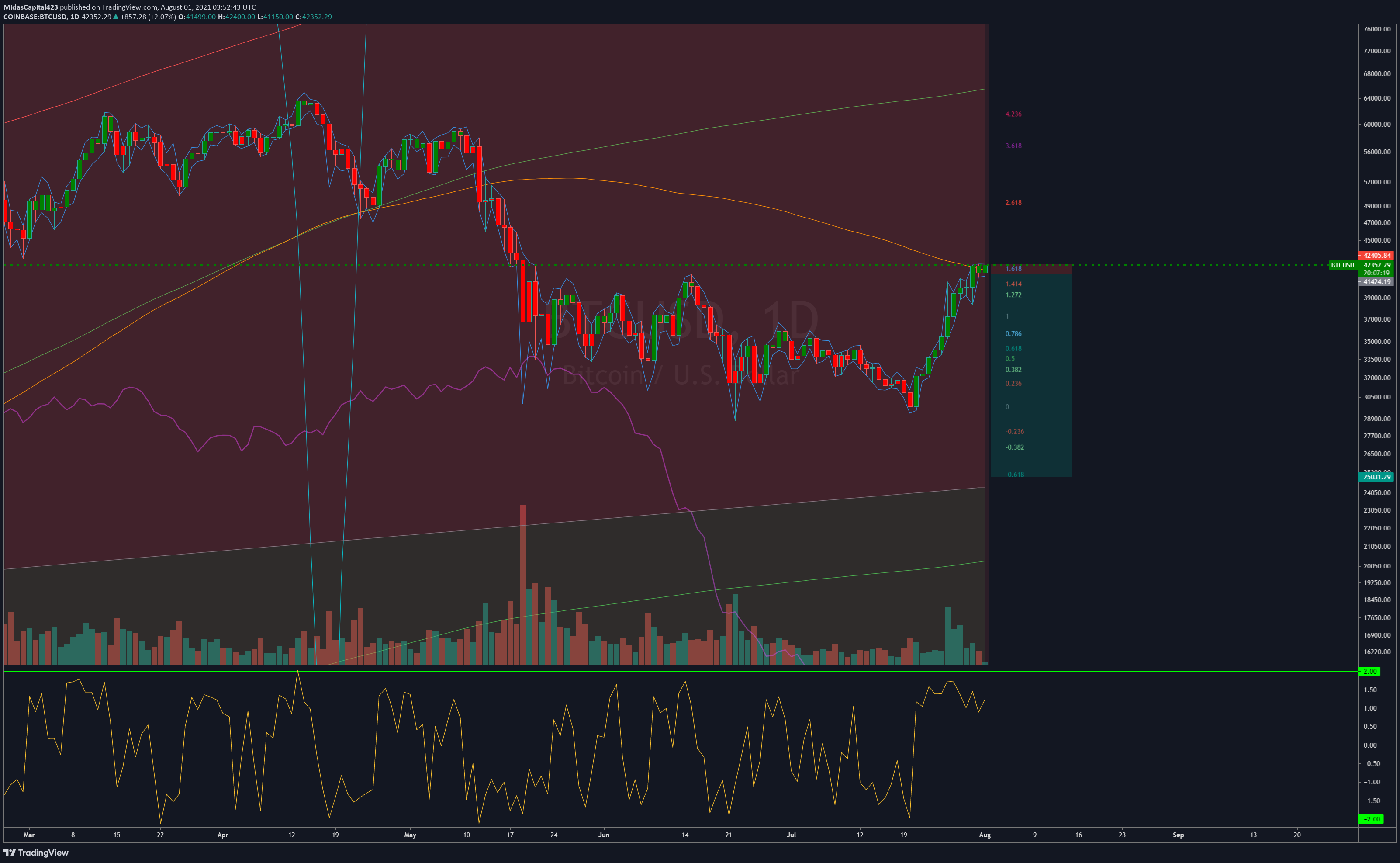Click the O:41499.00 open value in header
Image resolution: width=1400 pixels, height=863 pixels.
[197, 17]
